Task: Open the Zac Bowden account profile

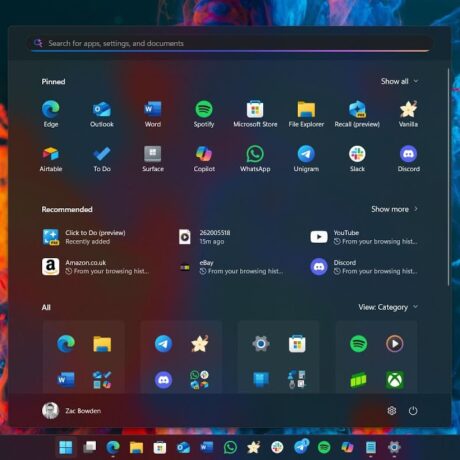Action: [x=71, y=411]
